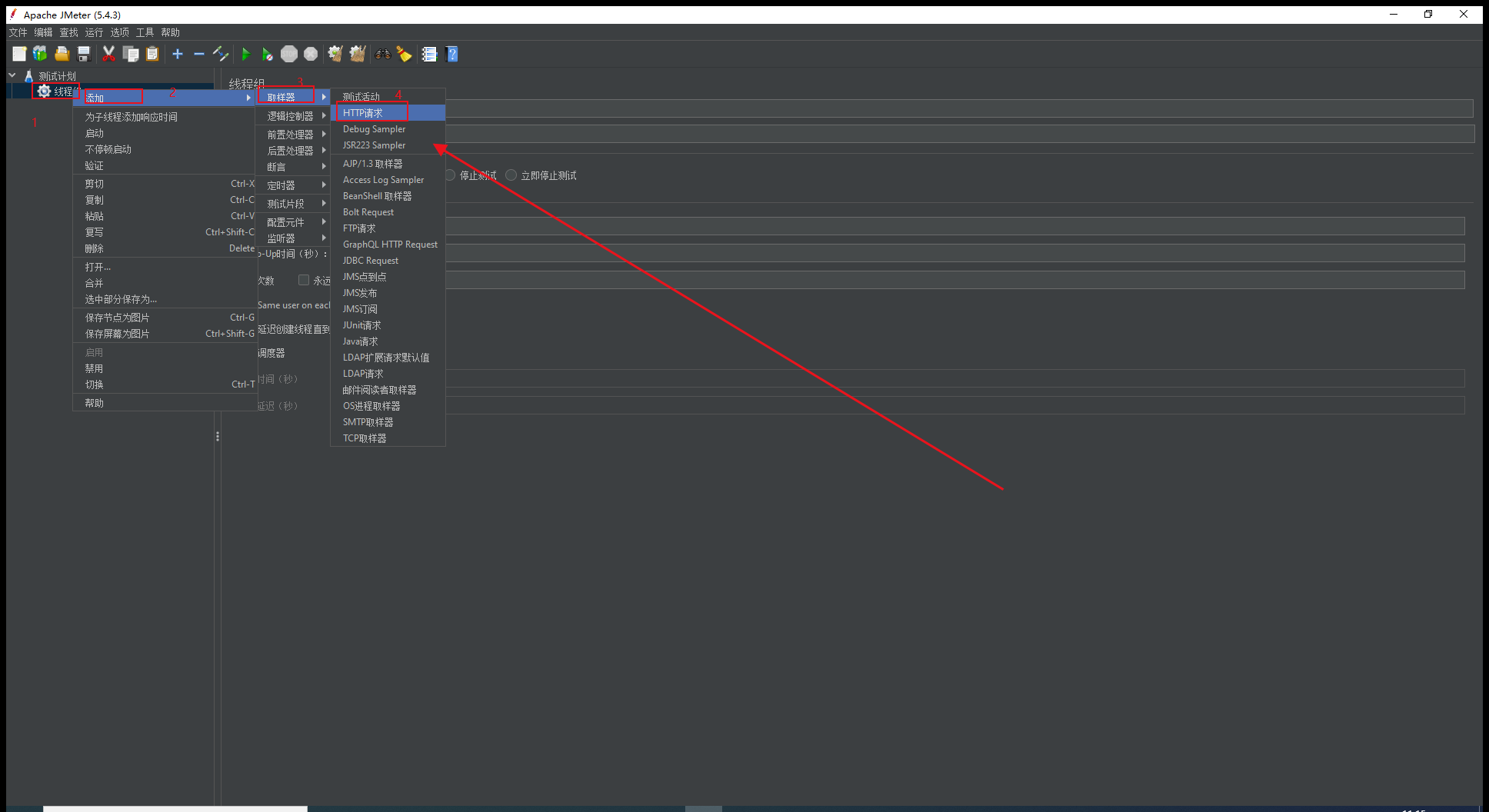Viewport: 1489px width, 812px height.
Task: Expand the 配置元件 submenu
Action: pos(294,222)
